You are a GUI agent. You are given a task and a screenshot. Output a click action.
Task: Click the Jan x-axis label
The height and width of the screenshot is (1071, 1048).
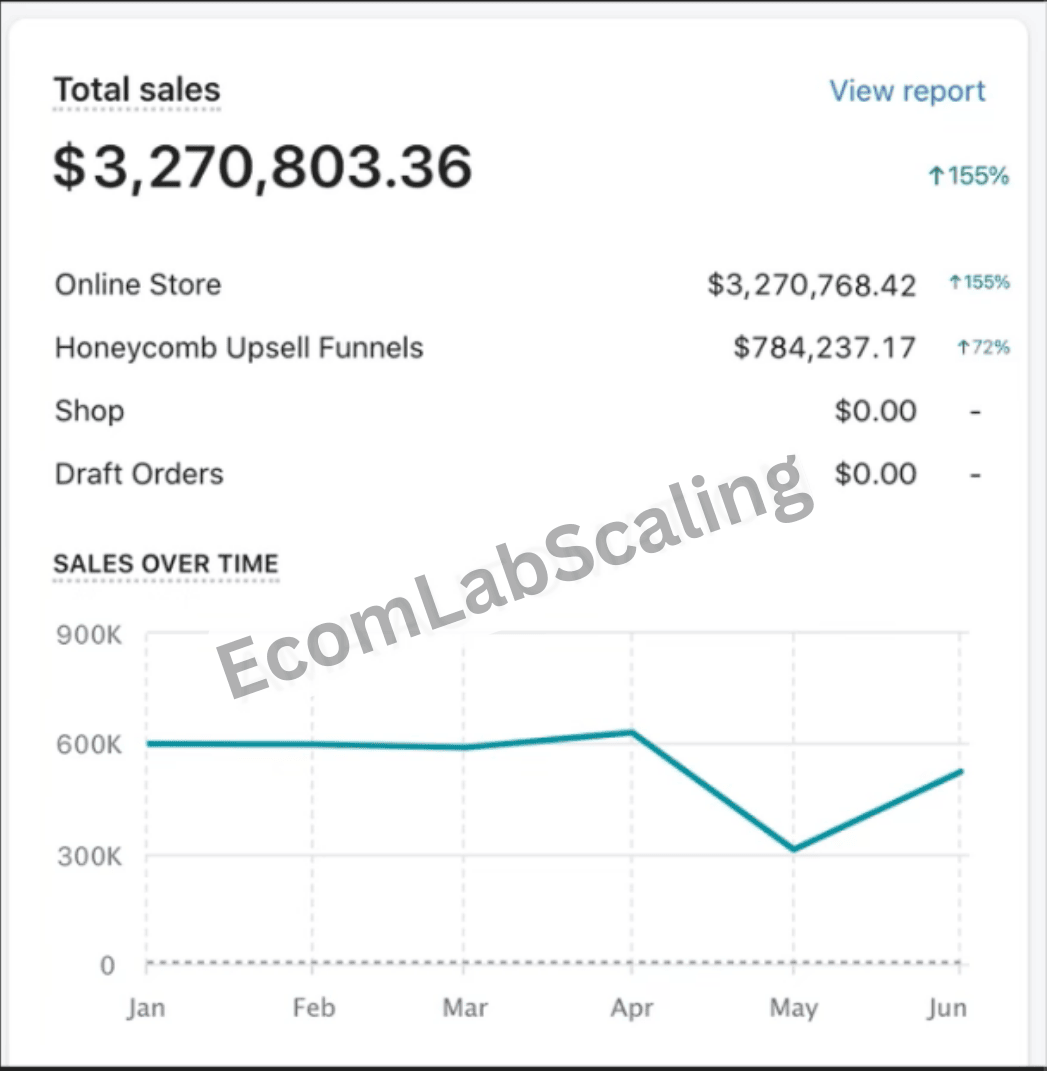point(146,1008)
